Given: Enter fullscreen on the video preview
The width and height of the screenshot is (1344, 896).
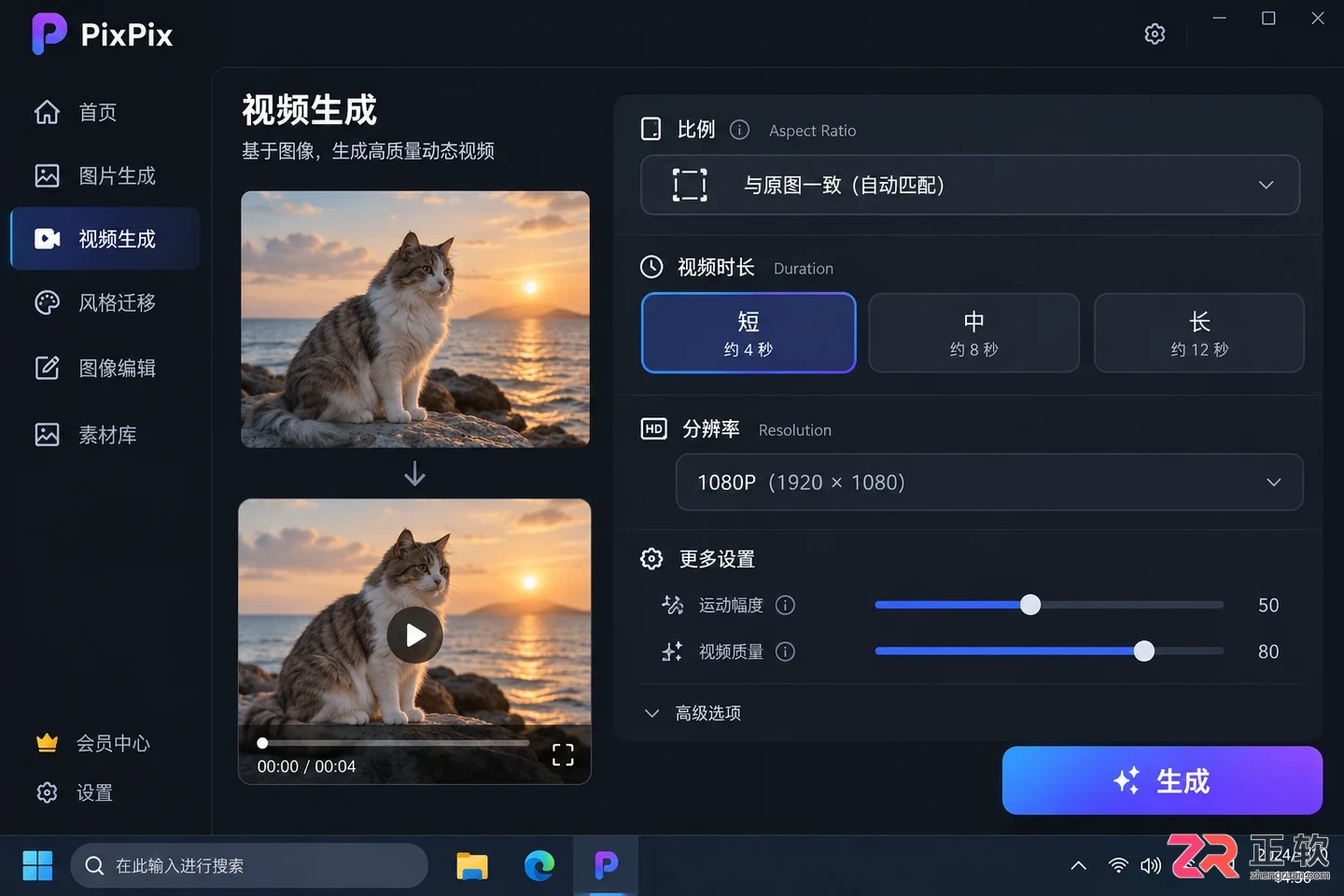Looking at the screenshot, I should click(563, 754).
